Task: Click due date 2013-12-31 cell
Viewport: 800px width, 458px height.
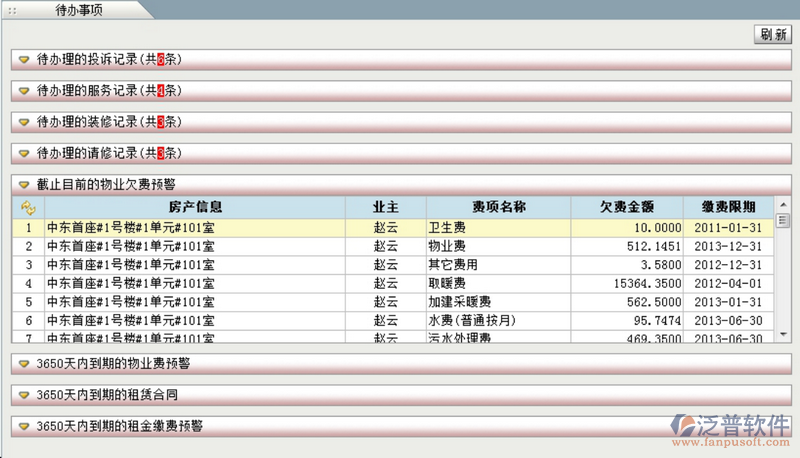Action: pos(729,247)
